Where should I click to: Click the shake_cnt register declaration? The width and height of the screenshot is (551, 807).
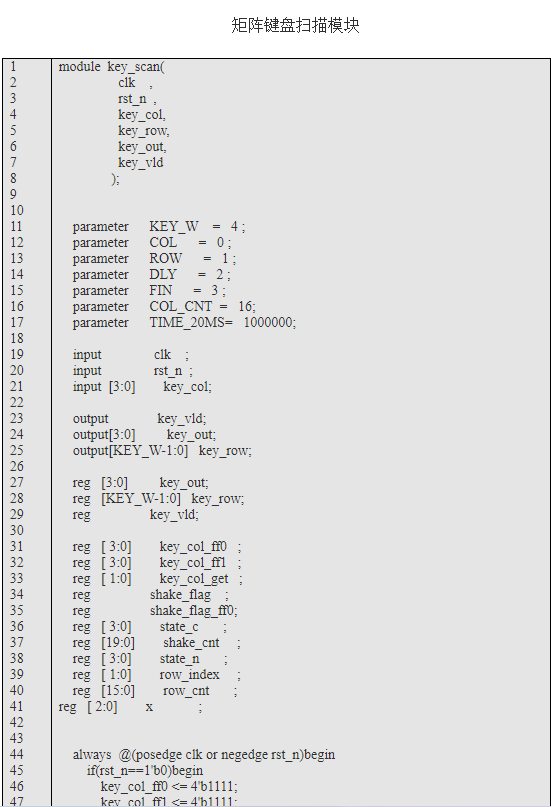tap(156, 642)
